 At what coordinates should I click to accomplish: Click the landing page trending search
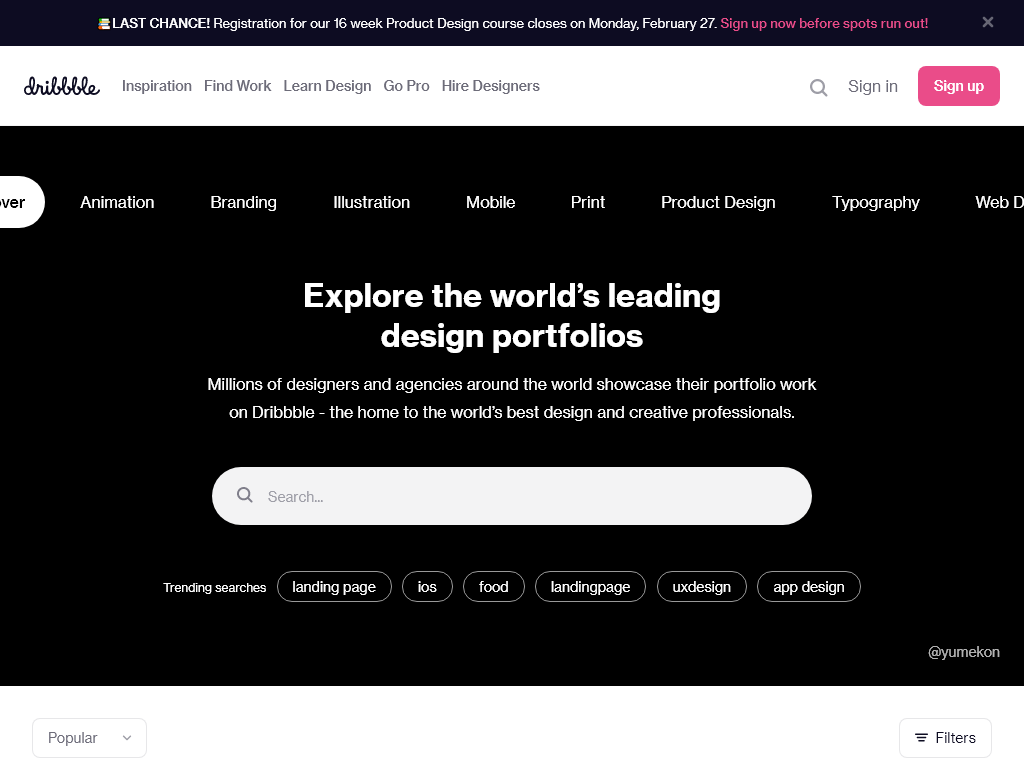pos(334,586)
